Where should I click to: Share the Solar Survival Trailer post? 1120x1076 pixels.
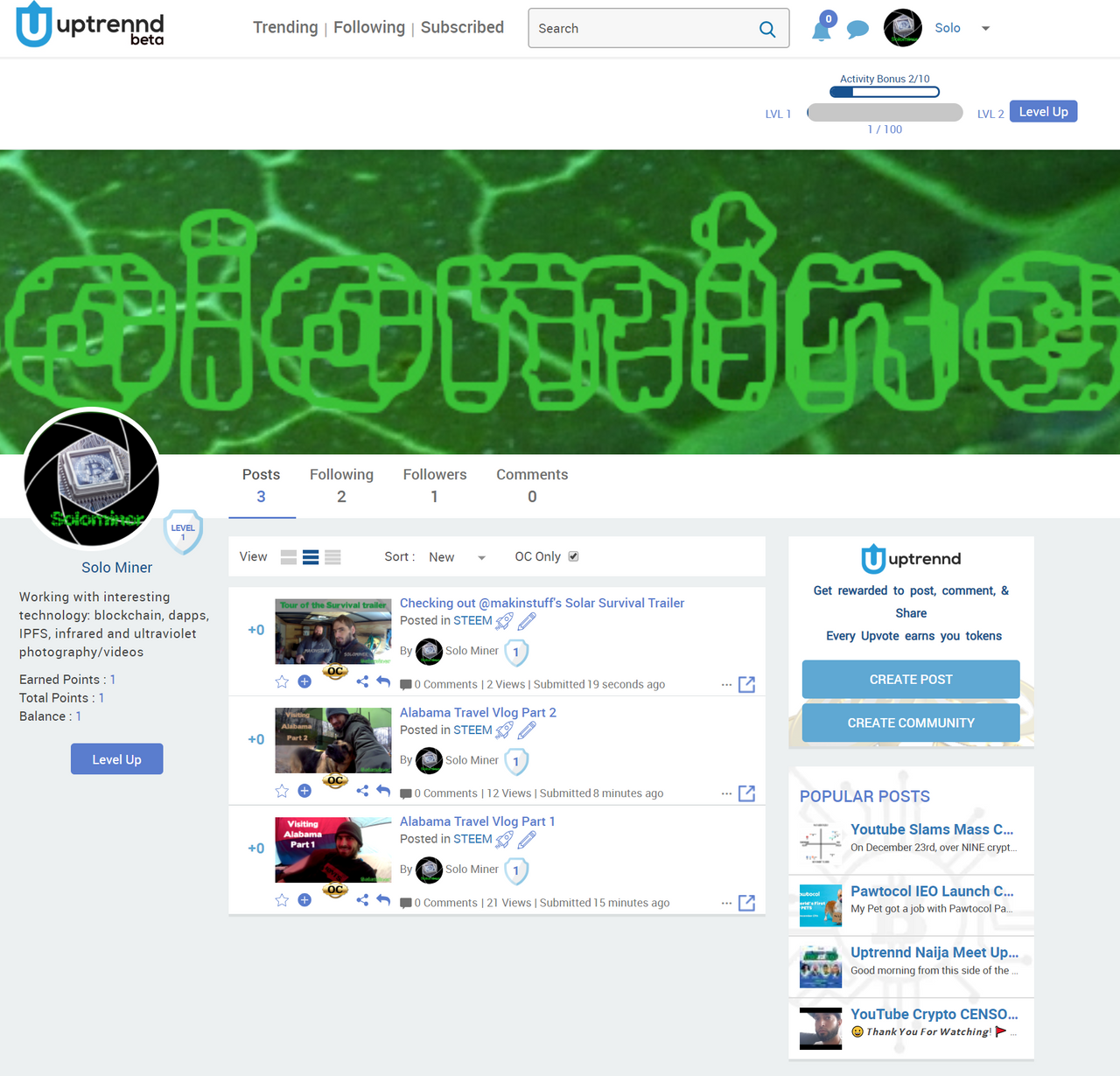click(362, 681)
